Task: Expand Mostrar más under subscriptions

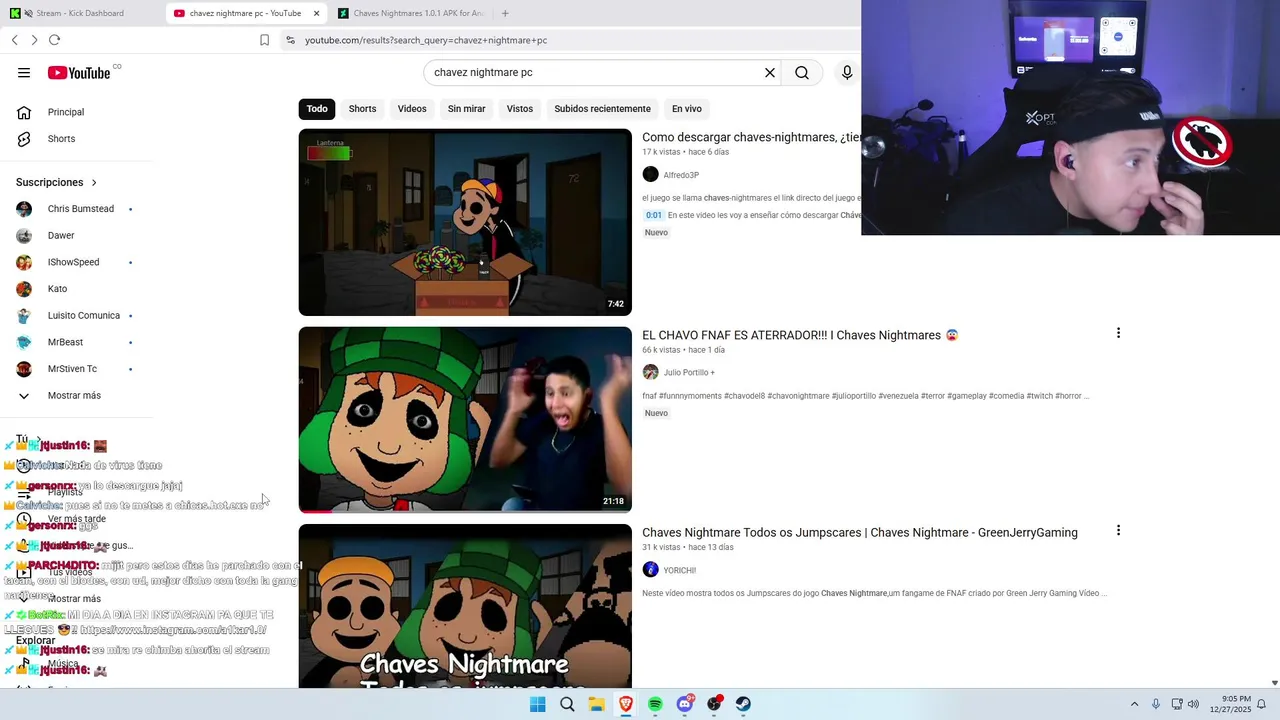Action: (76, 396)
